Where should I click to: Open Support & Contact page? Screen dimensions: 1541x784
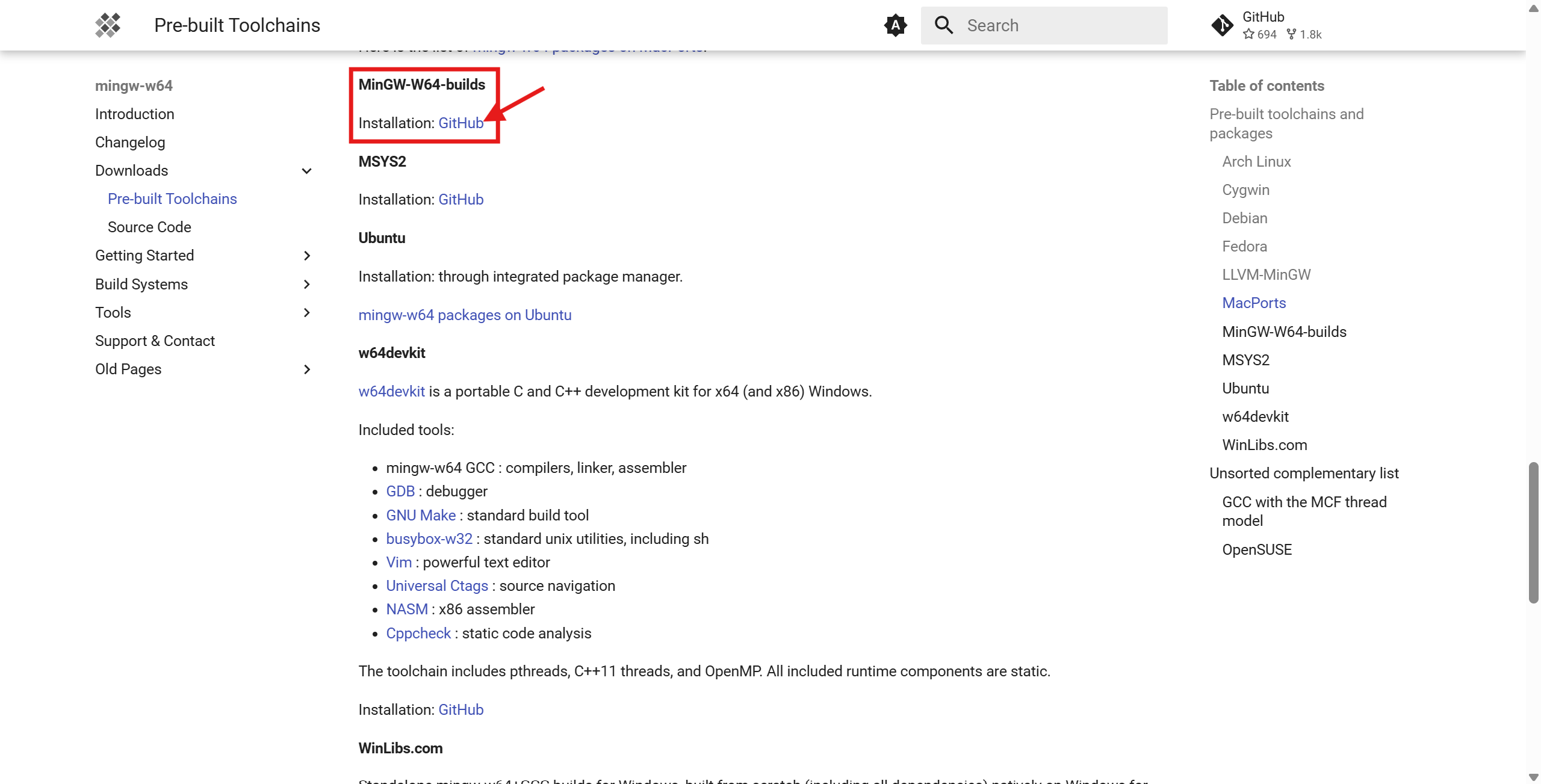coord(155,341)
